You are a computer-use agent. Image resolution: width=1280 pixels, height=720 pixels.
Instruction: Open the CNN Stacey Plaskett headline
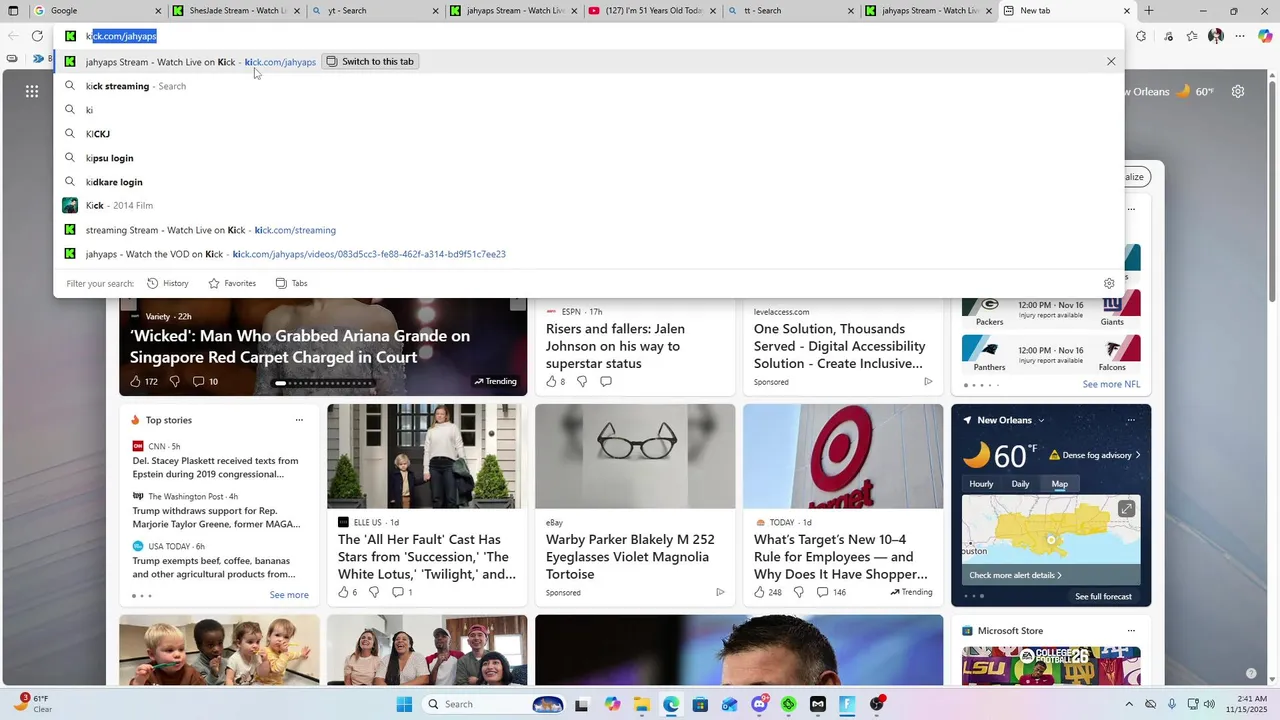coord(216,467)
